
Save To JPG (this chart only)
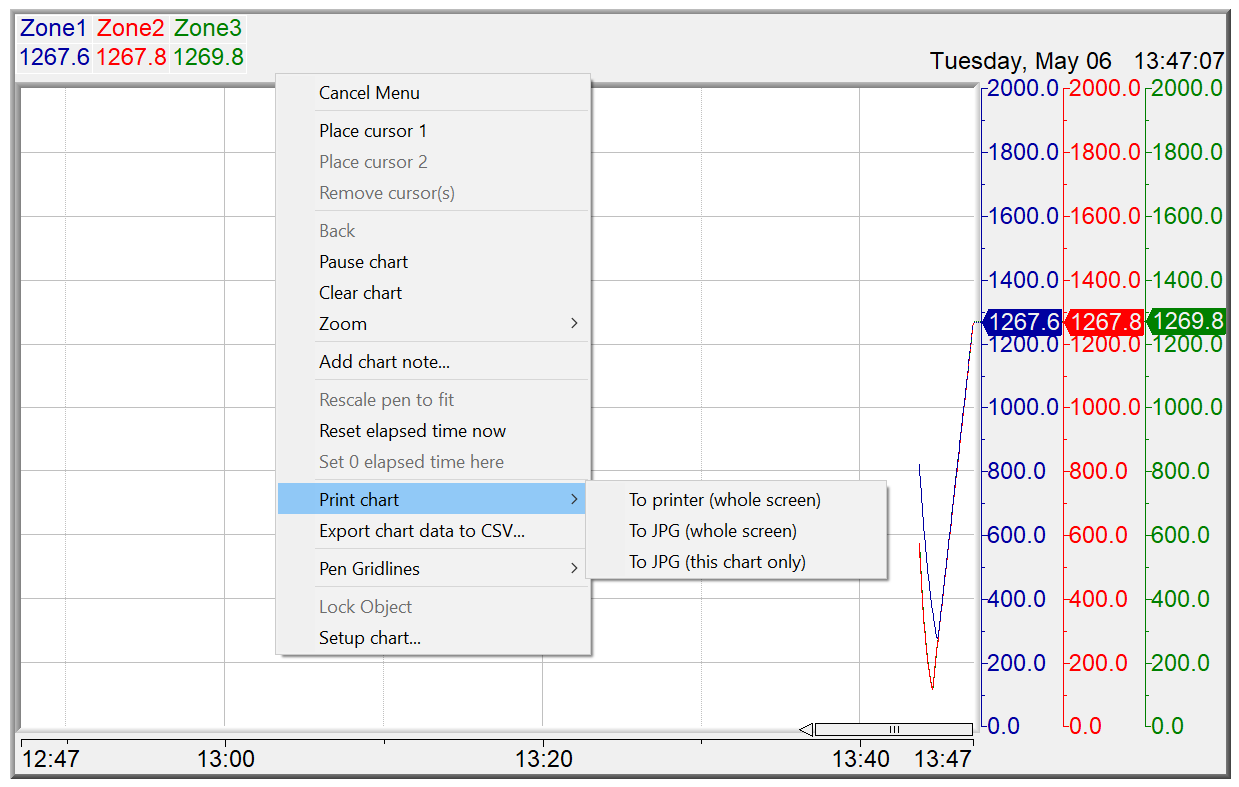(x=717, y=562)
